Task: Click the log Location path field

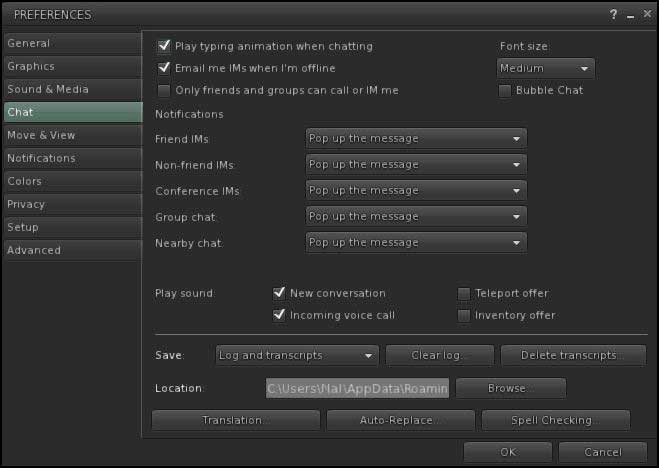Action: tap(357, 388)
